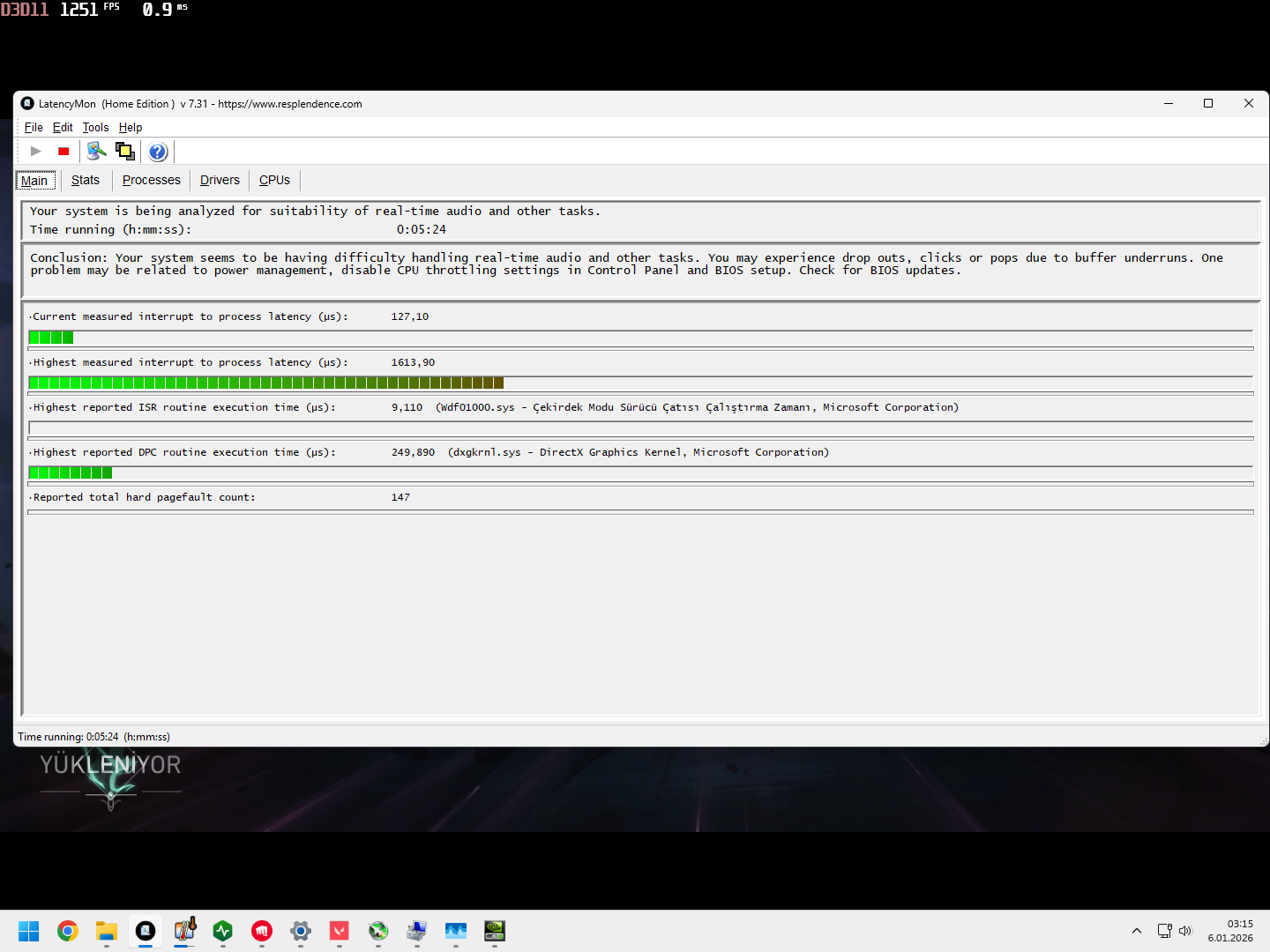Click the ISR execution time value 9,110
Image resolution: width=1270 pixels, height=952 pixels.
407,407
